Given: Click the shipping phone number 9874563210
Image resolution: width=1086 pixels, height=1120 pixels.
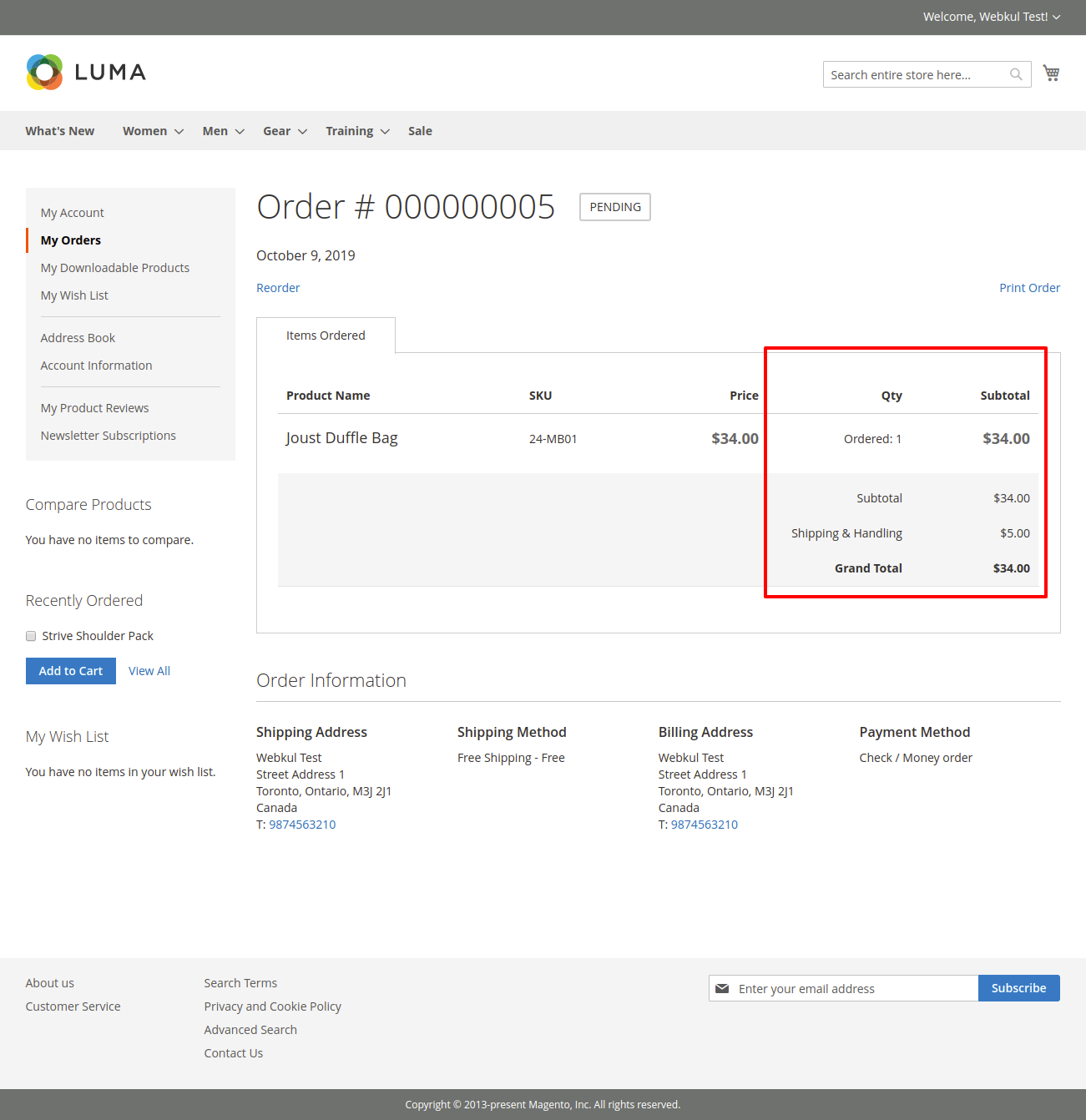Looking at the screenshot, I should 302,824.
